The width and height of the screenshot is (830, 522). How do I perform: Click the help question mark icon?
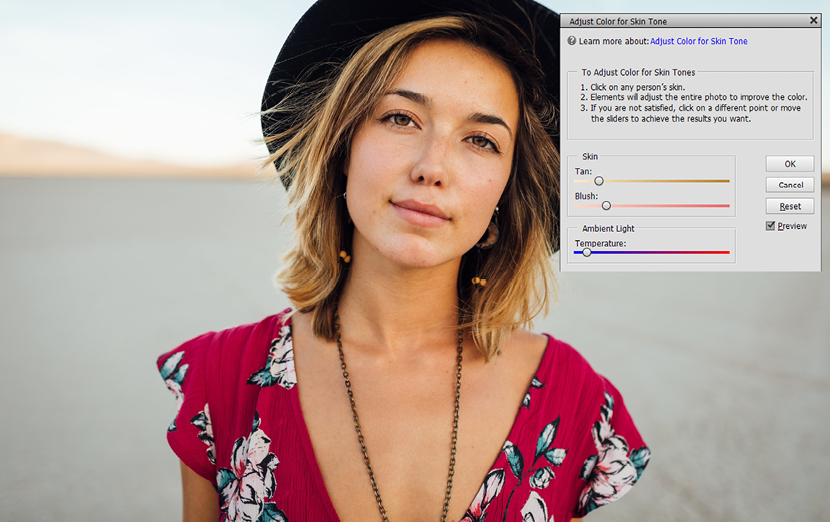tap(572, 41)
